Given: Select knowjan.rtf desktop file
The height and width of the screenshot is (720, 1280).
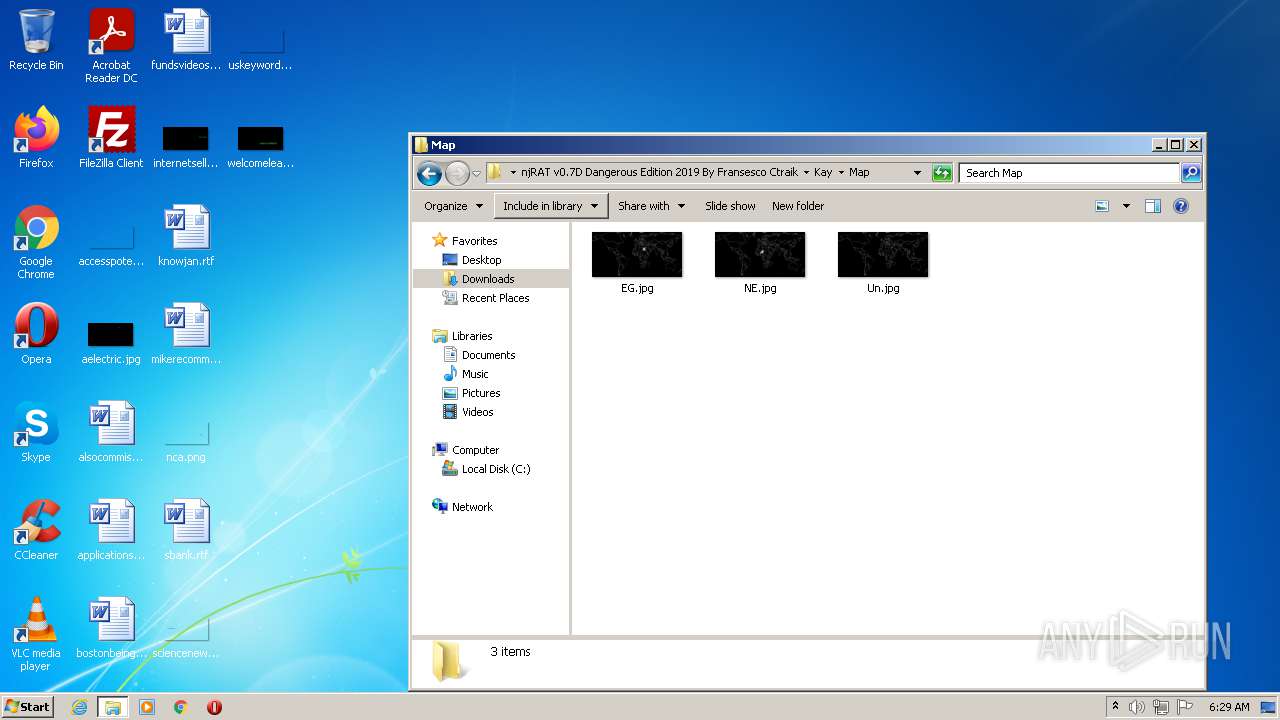Looking at the screenshot, I should pos(186,236).
